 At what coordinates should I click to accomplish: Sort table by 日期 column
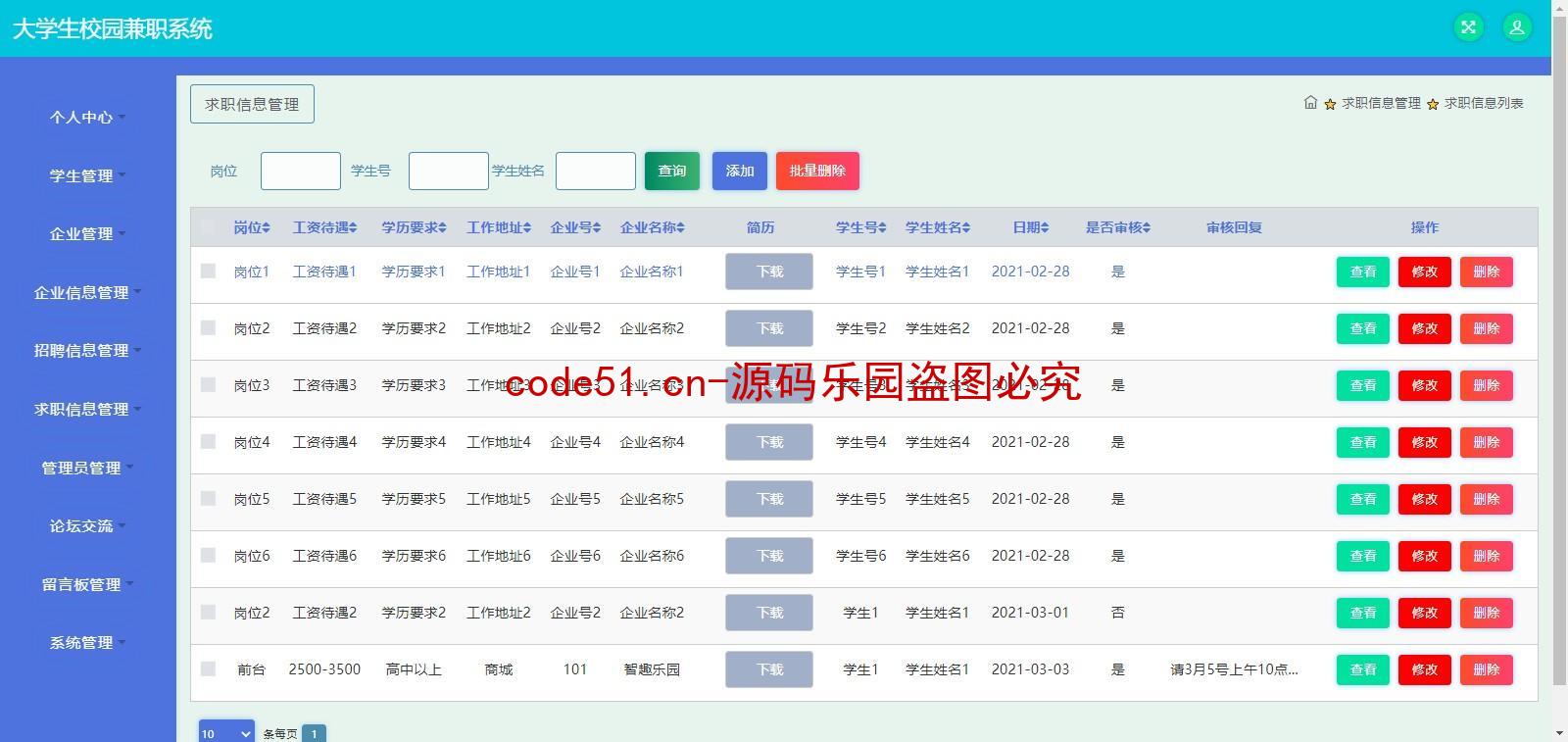point(1030,227)
